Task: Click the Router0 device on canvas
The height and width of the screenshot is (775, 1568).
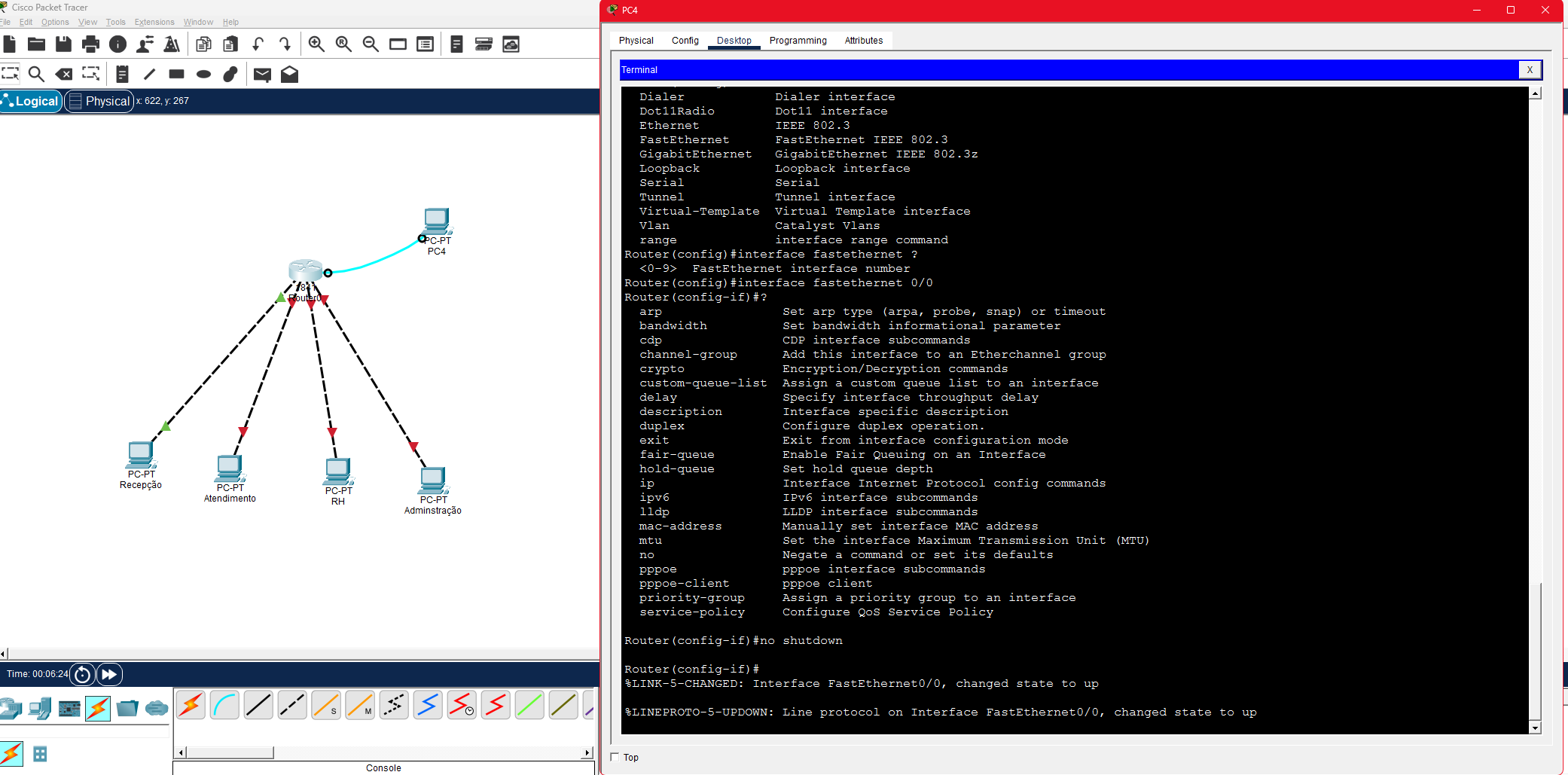Action: click(x=306, y=270)
